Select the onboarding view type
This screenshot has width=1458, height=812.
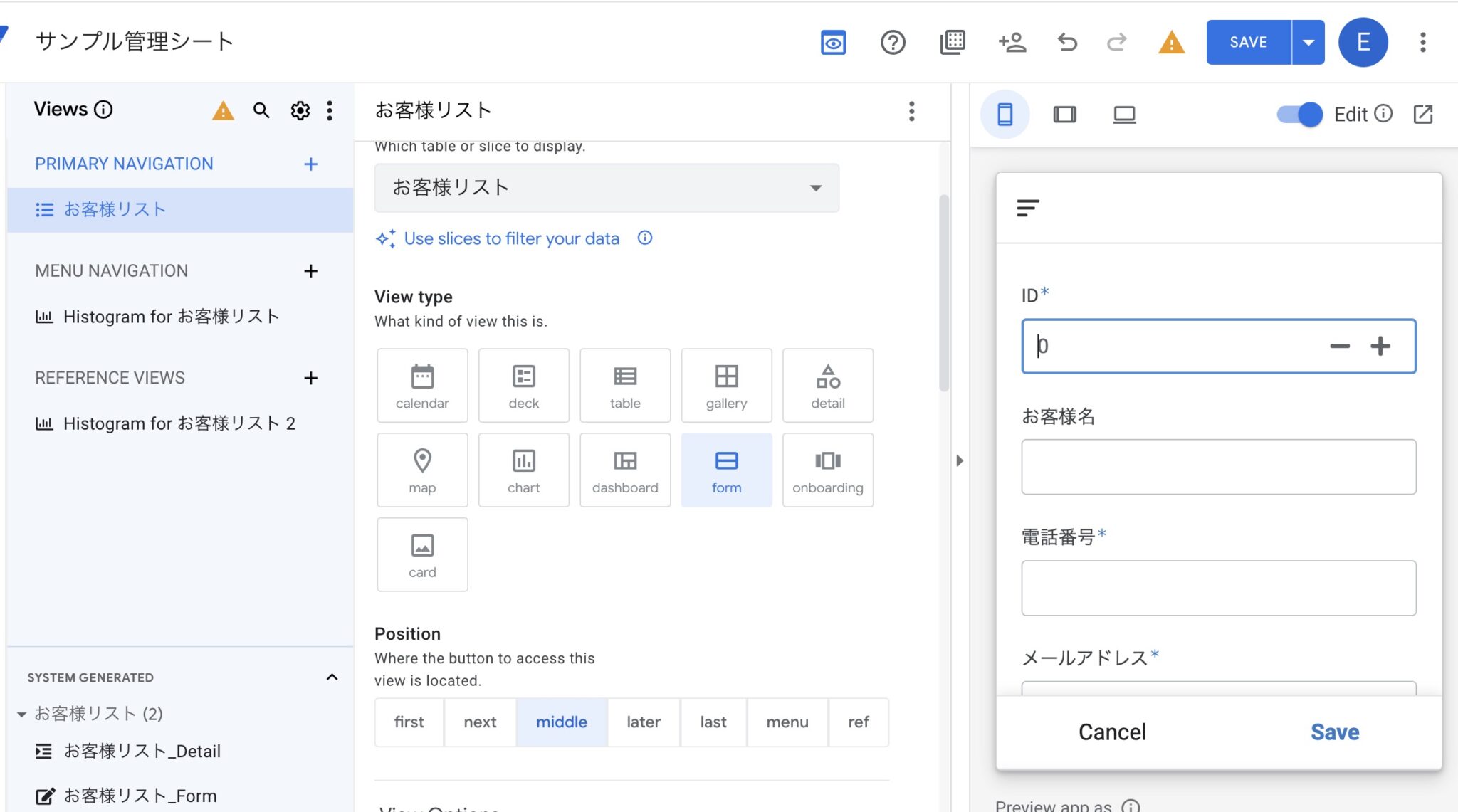(827, 470)
